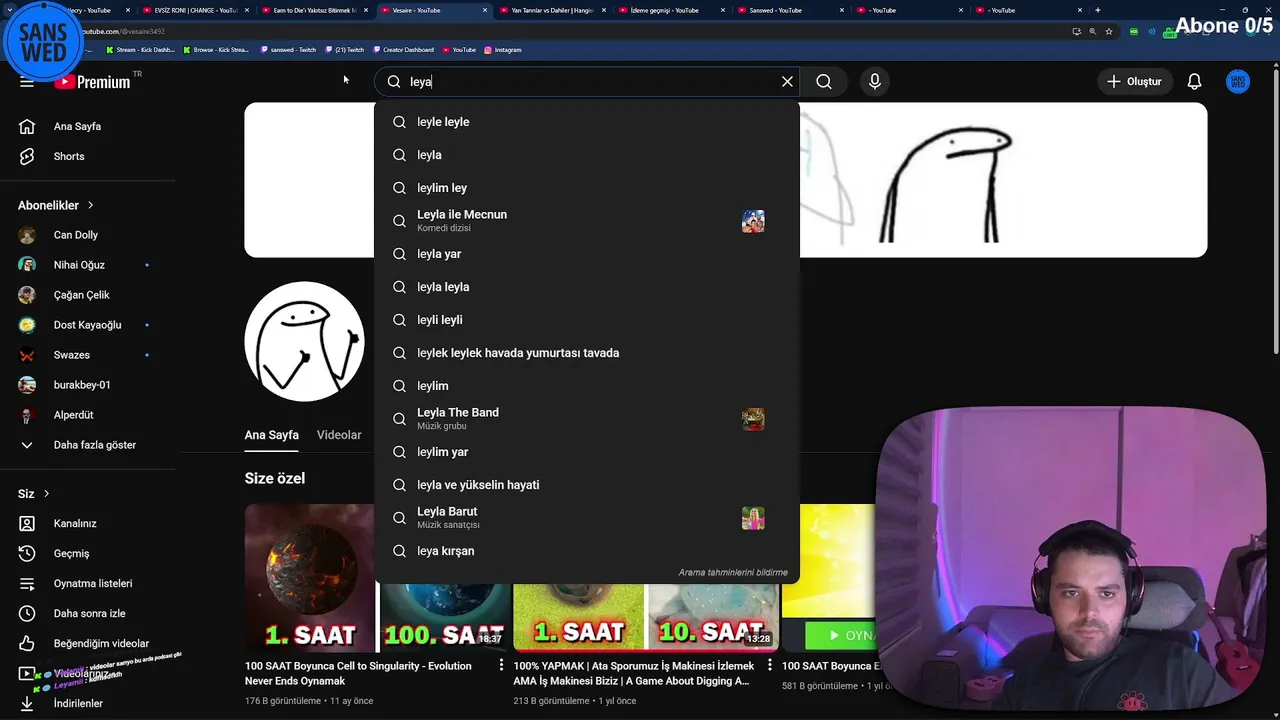Select the suggestion leylim ley
Screen dimensions: 1280x720
click(x=587, y=188)
